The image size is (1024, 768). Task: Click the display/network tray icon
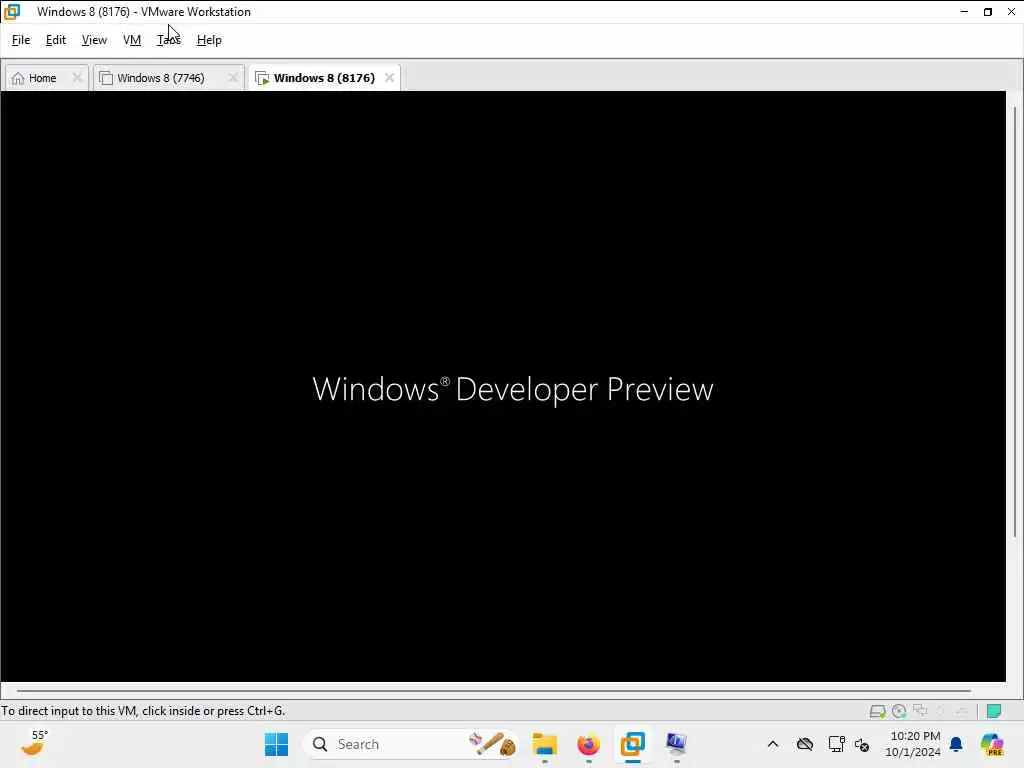coord(836,744)
